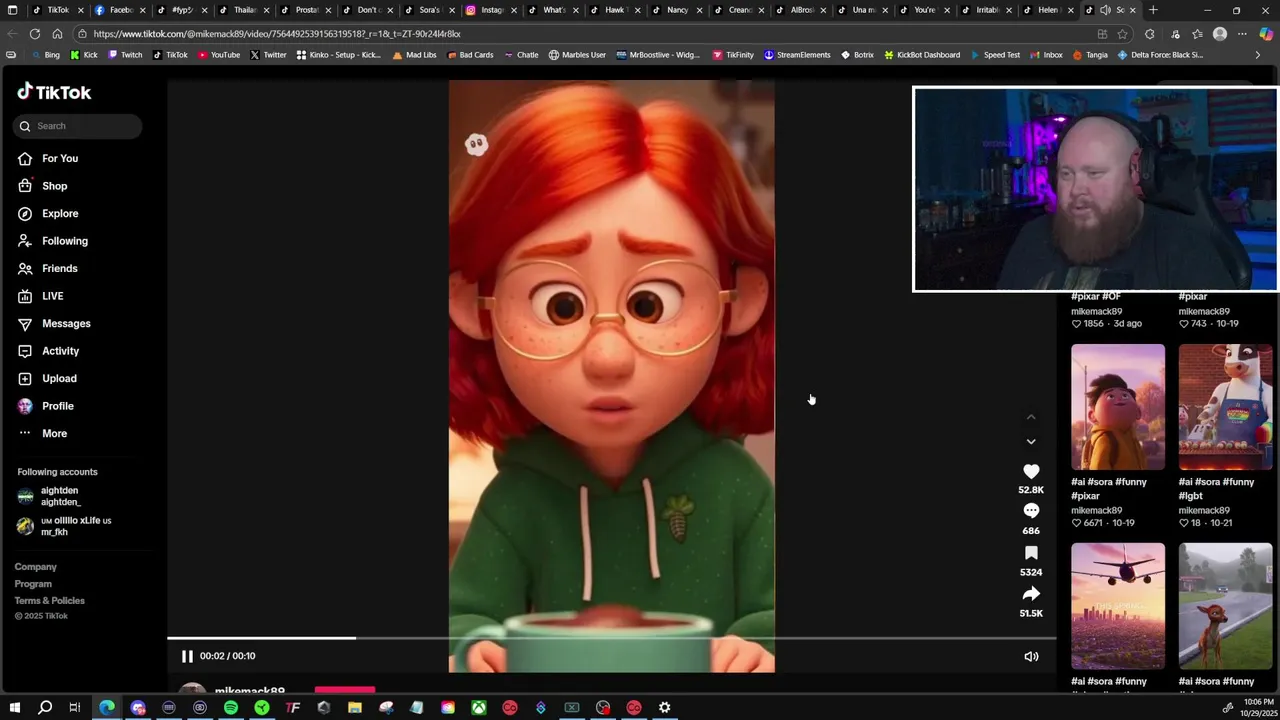
Task: Open the airplane at sunset video thumbnail
Action: coord(1118,606)
